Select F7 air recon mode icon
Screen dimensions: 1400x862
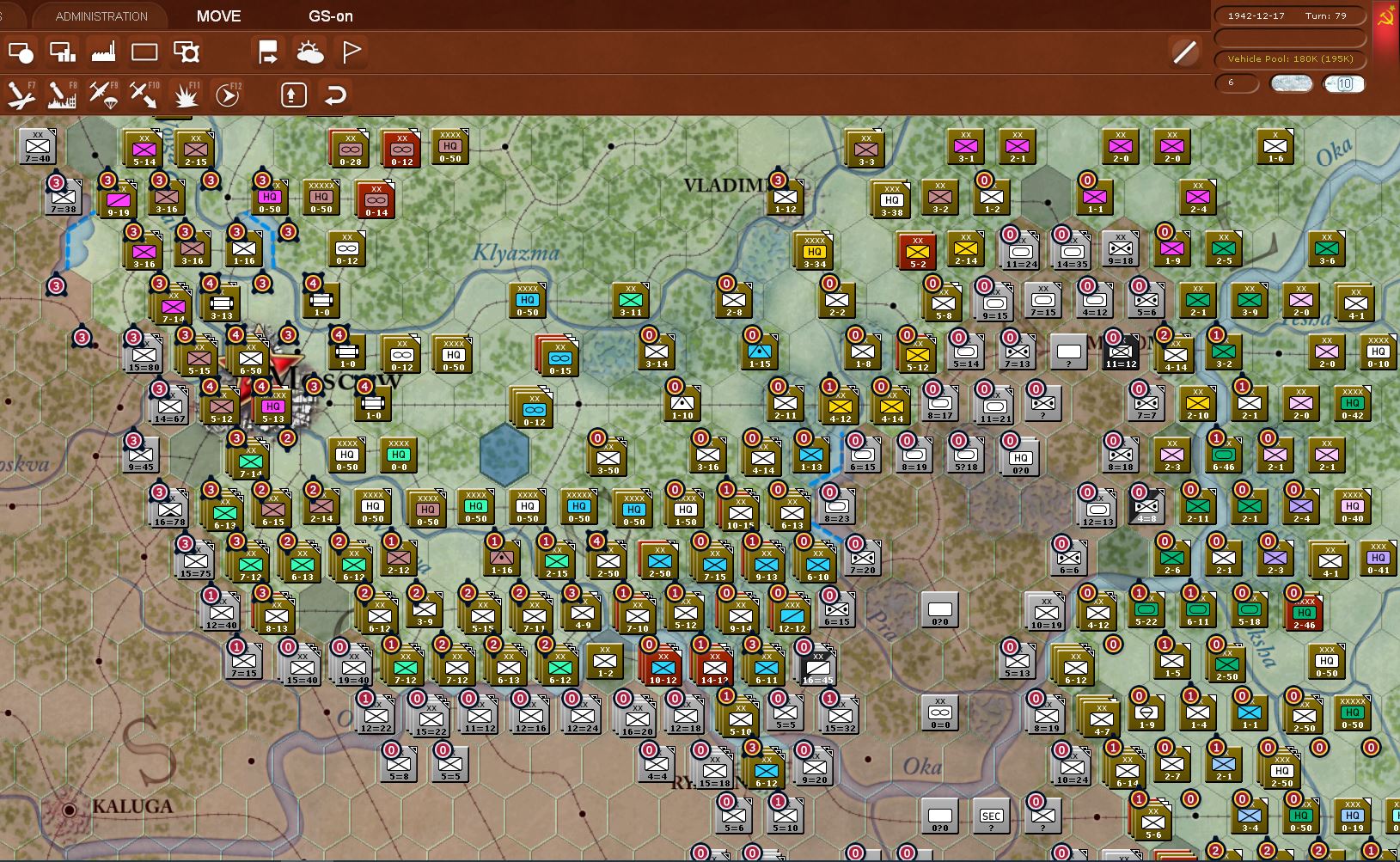(21, 95)
